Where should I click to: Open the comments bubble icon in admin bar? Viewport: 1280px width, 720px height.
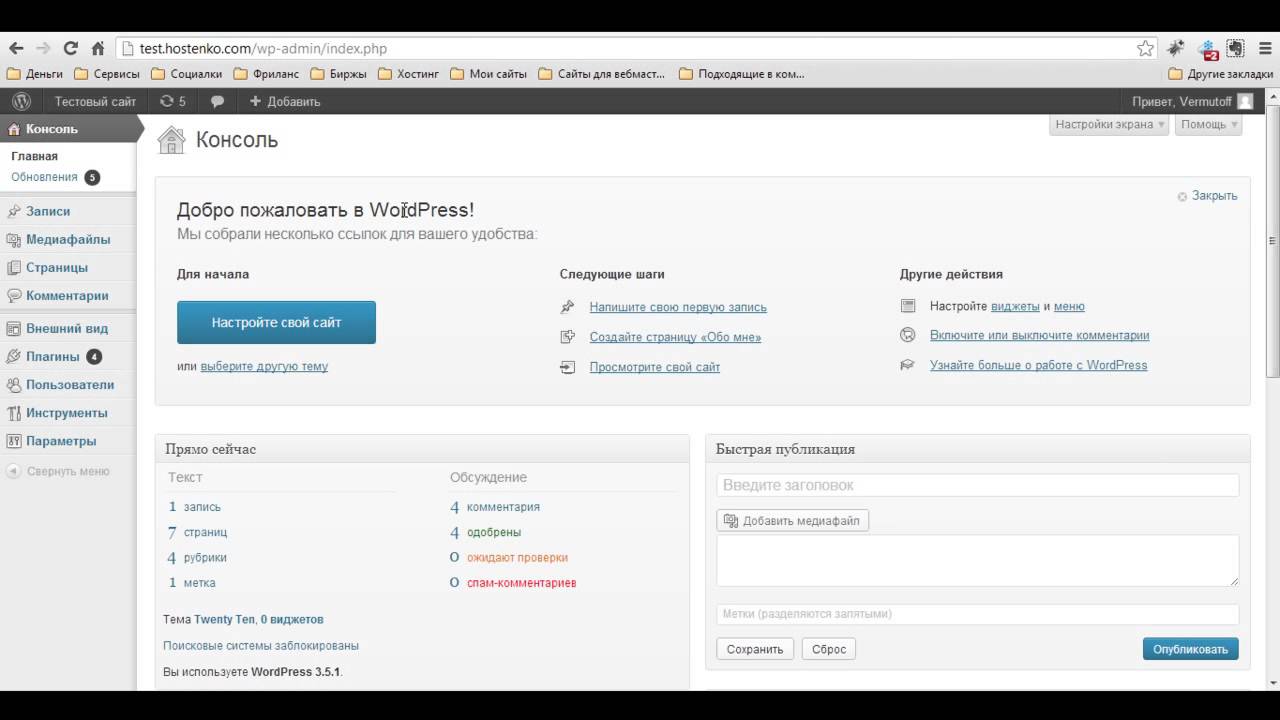pos(217,101)
